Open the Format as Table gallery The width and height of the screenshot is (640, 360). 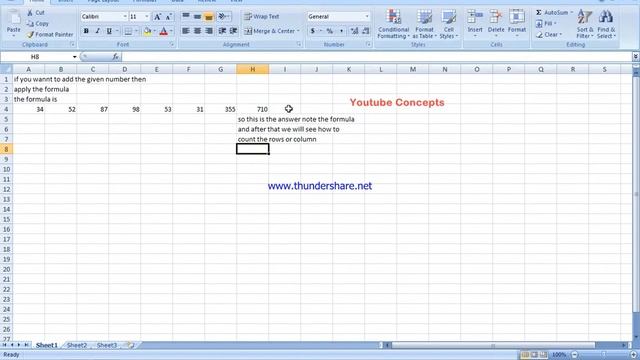(424, 24)
